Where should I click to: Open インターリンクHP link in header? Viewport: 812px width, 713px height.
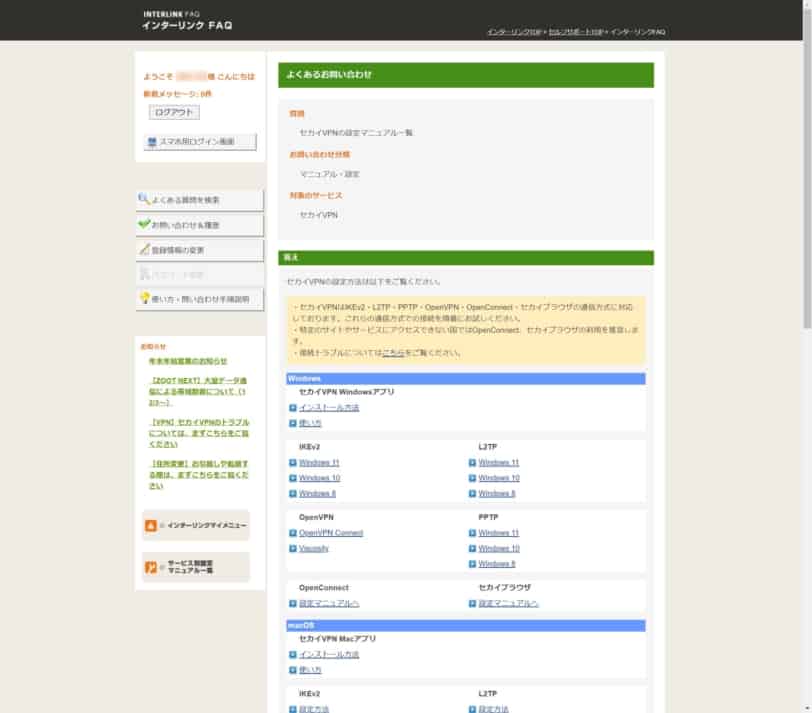[514, 32]
